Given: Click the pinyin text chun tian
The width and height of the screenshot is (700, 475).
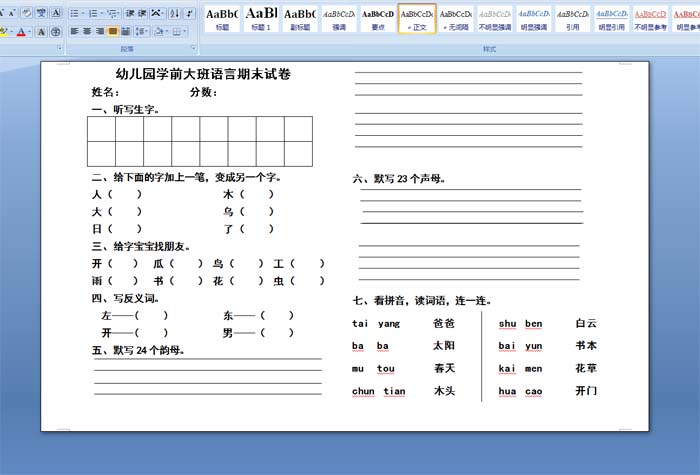Looking at the screenshot, I should 379,392.
